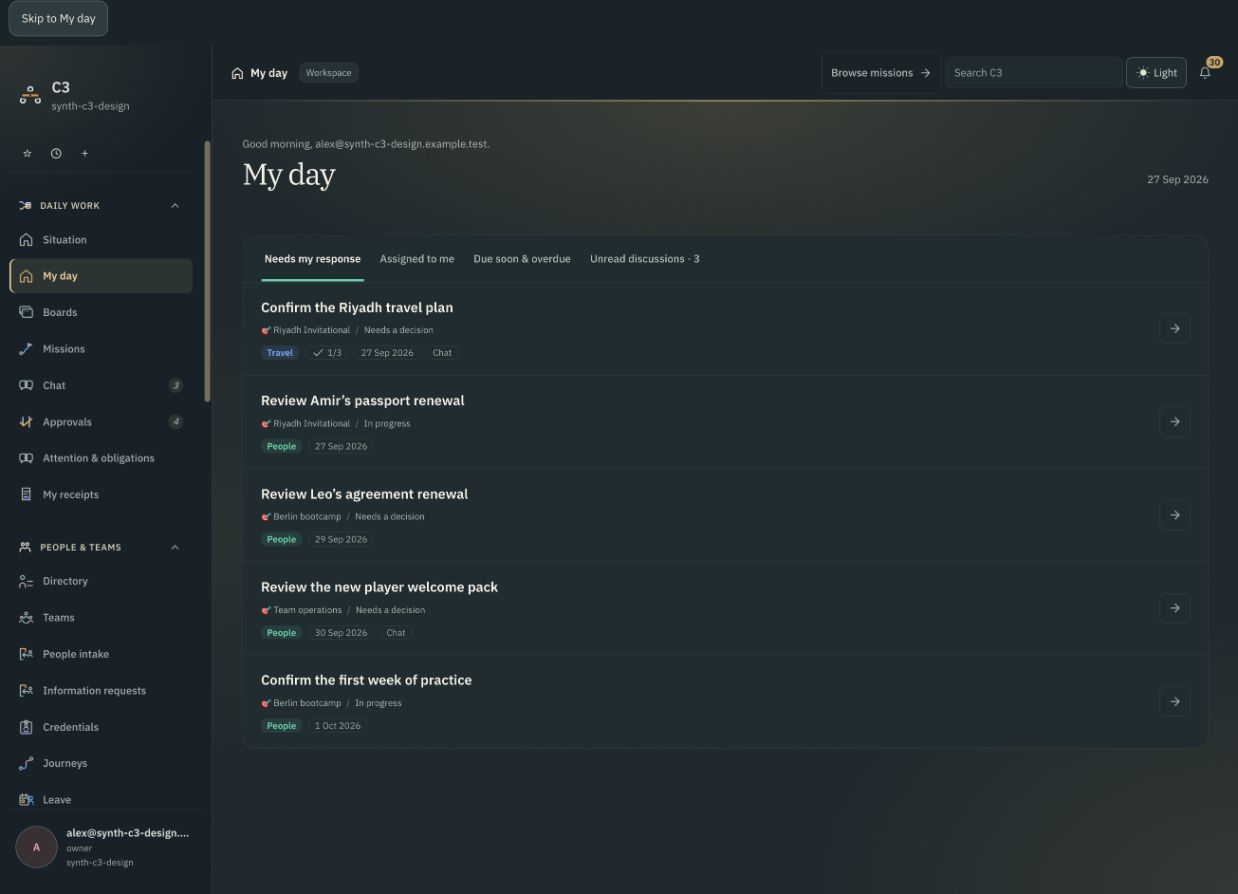
Task: Open Chat in the sidebar
Action: click(x=101, y=385)
